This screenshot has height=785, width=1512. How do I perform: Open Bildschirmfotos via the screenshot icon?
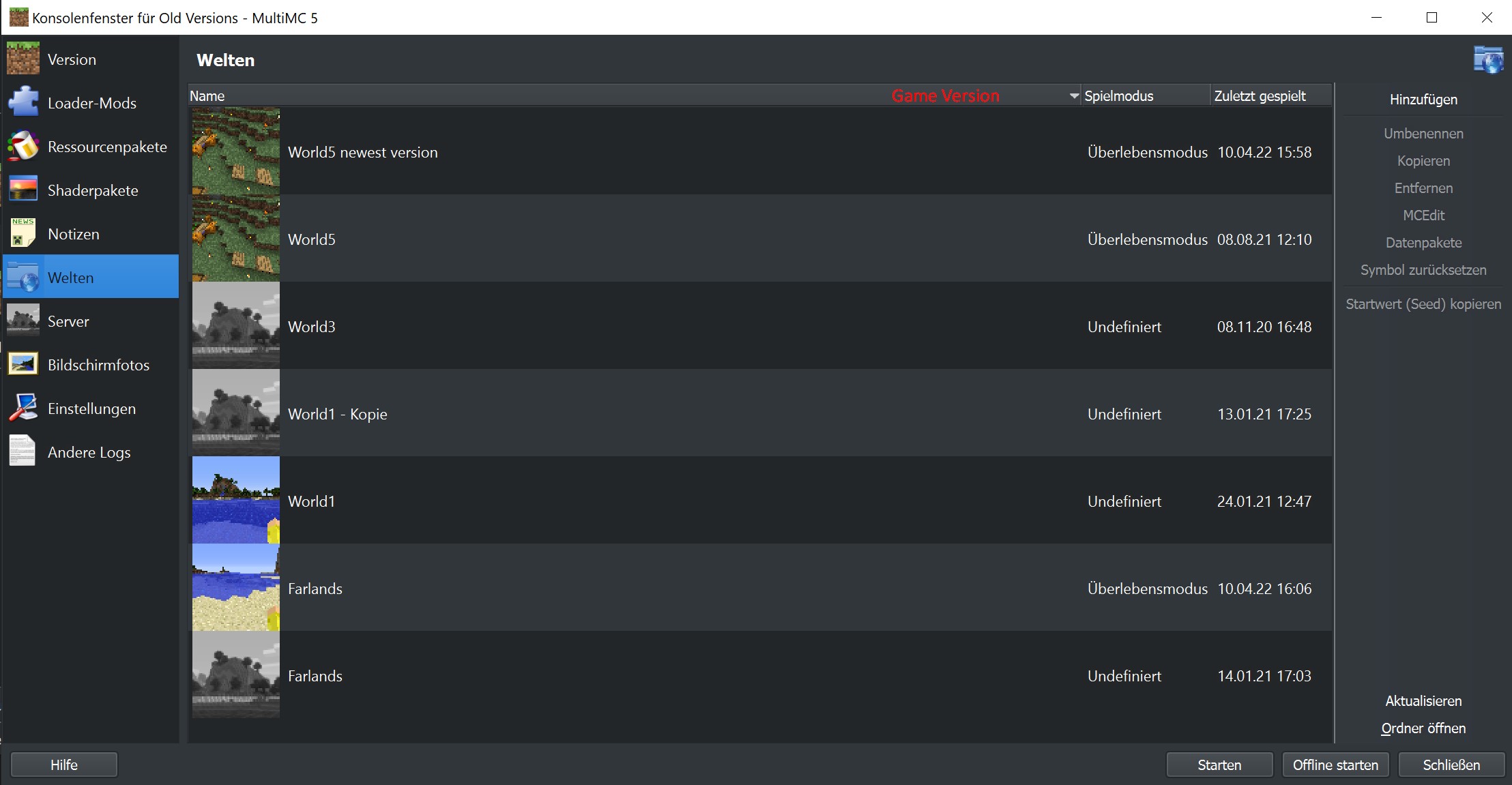click(x=23, y=364)
